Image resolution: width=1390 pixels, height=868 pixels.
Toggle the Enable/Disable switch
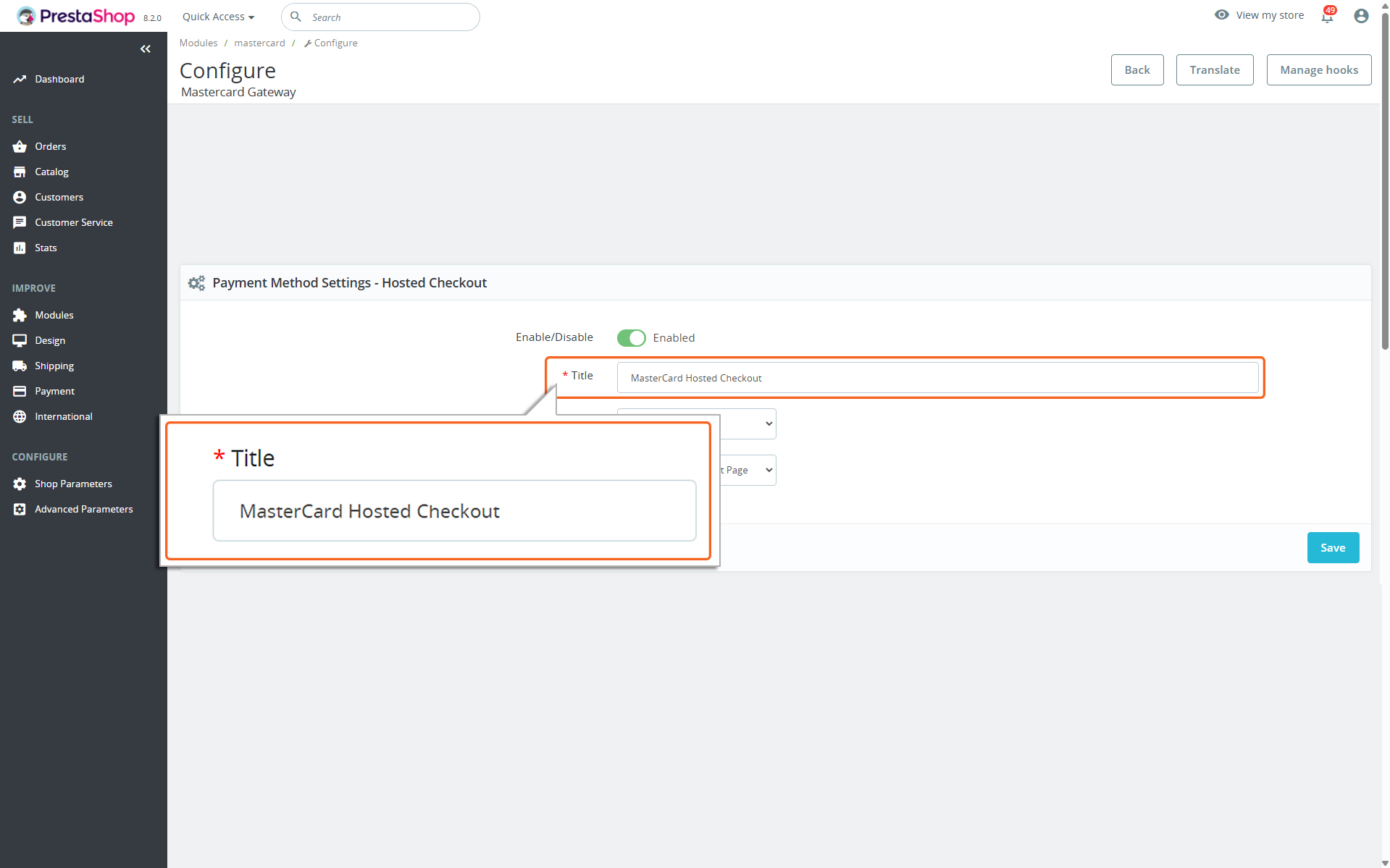point(631,338)
